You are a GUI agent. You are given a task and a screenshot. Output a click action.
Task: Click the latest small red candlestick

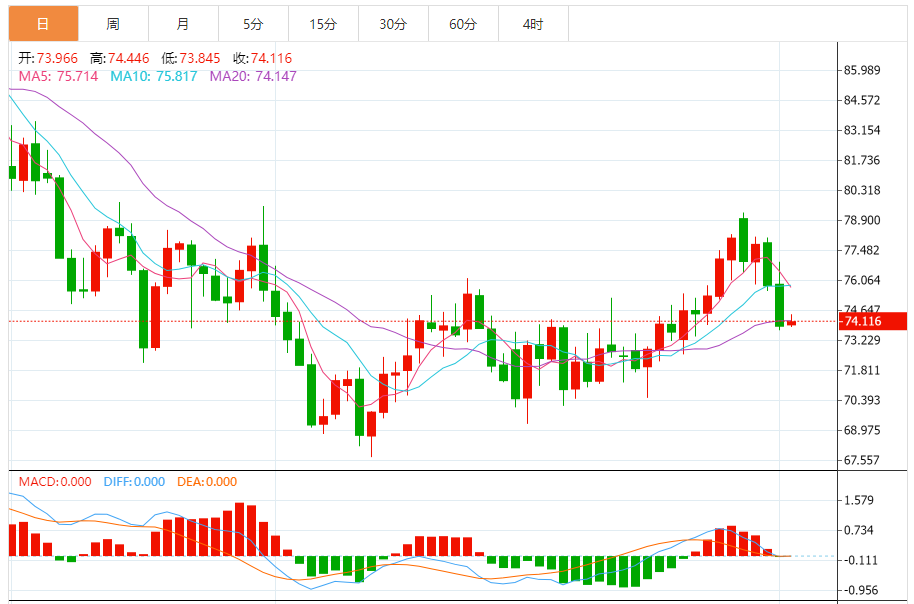(792, 322)
